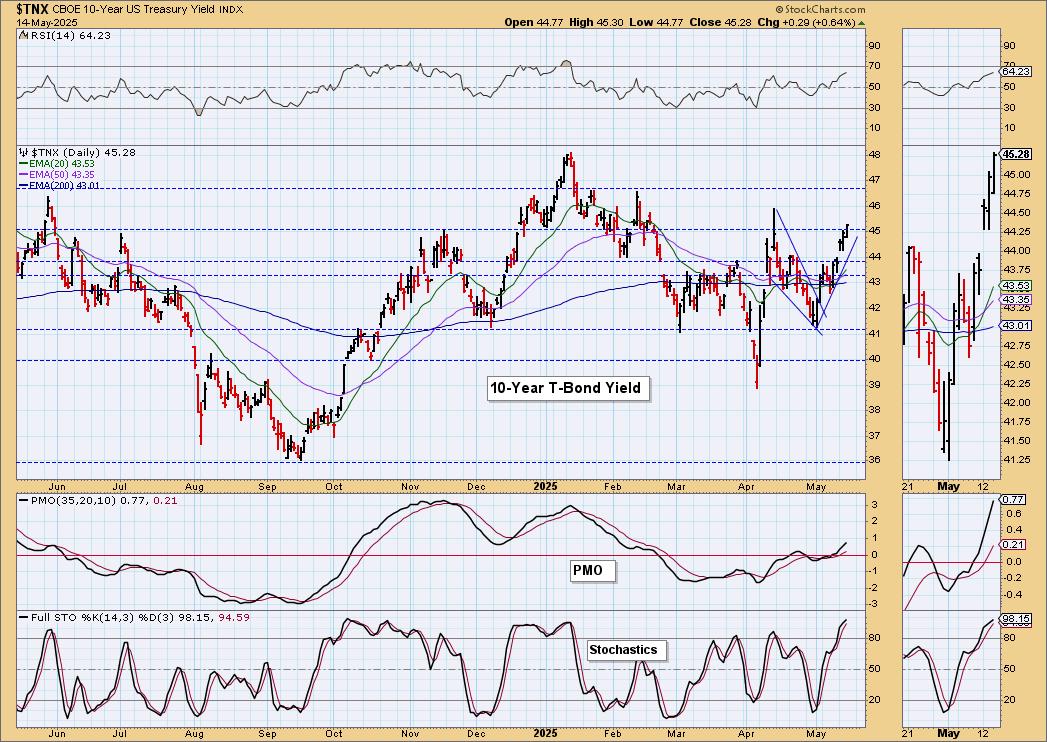Select the 'Open 44.77' header value
The width and height of the screenshot is (1047, 742).
tap(534, 22)
